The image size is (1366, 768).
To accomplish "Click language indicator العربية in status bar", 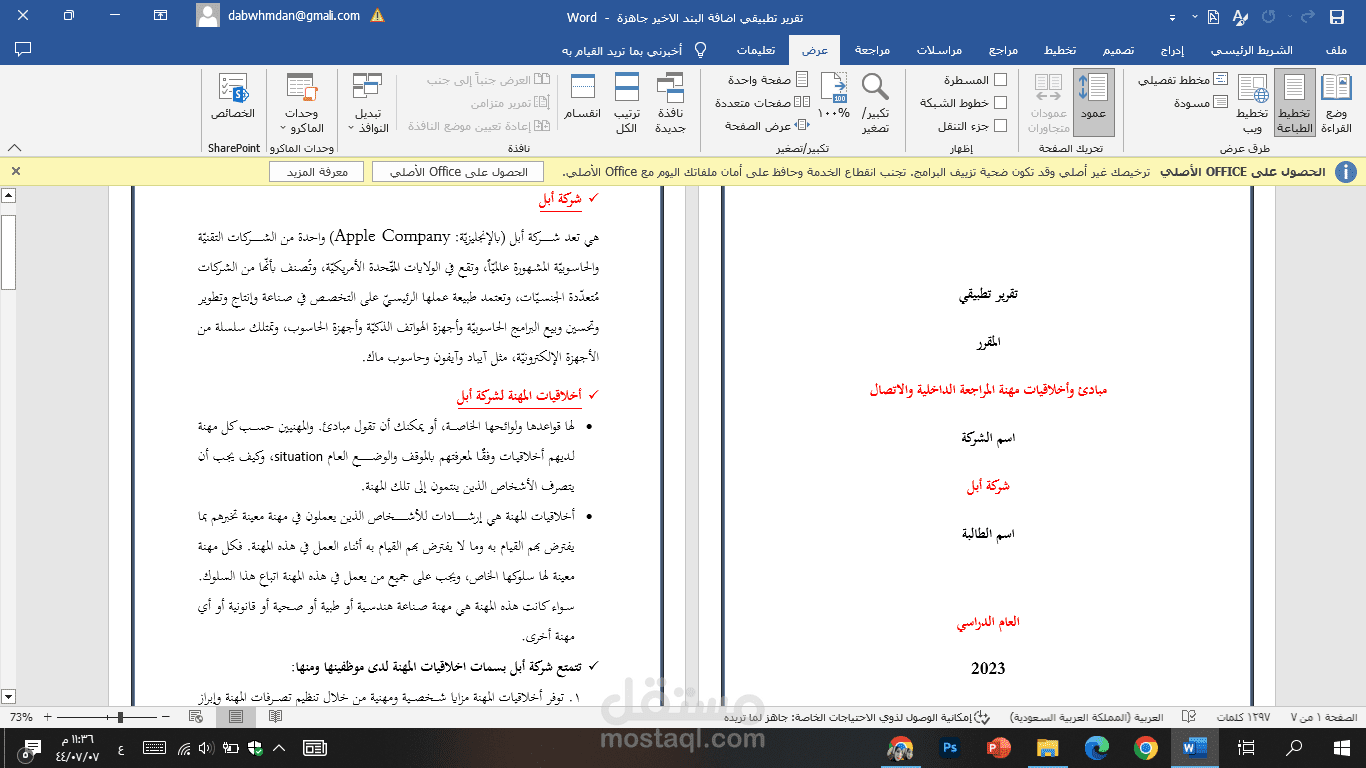I will (x=1086, y=717).
